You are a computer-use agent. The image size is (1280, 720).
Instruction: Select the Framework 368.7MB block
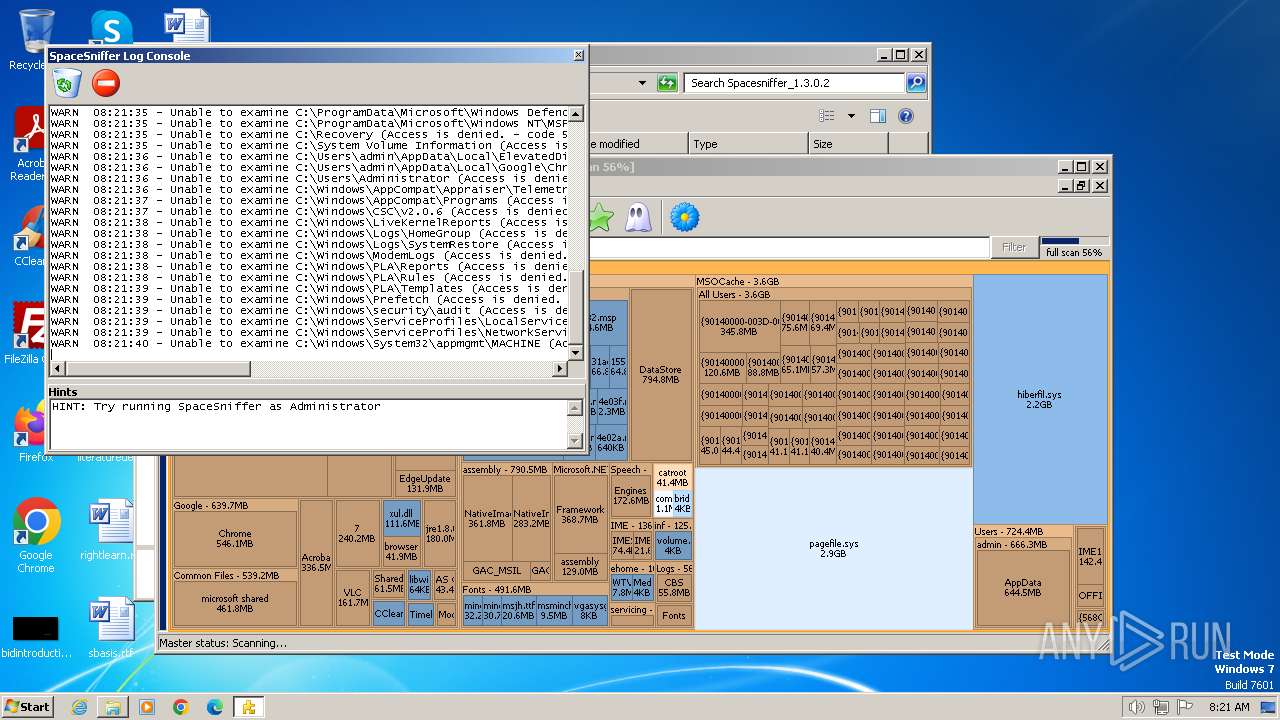coord(580,514)
